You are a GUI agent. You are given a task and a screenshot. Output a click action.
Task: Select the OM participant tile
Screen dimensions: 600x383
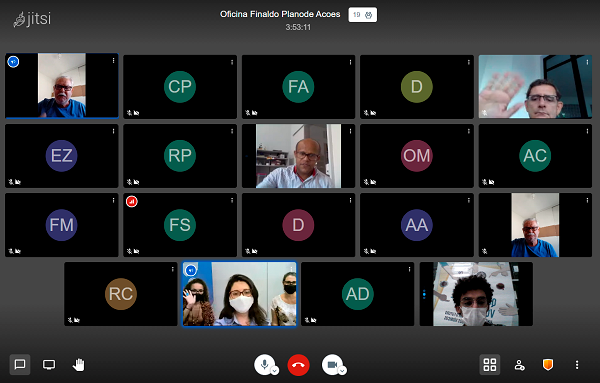[x=417, y=156]
